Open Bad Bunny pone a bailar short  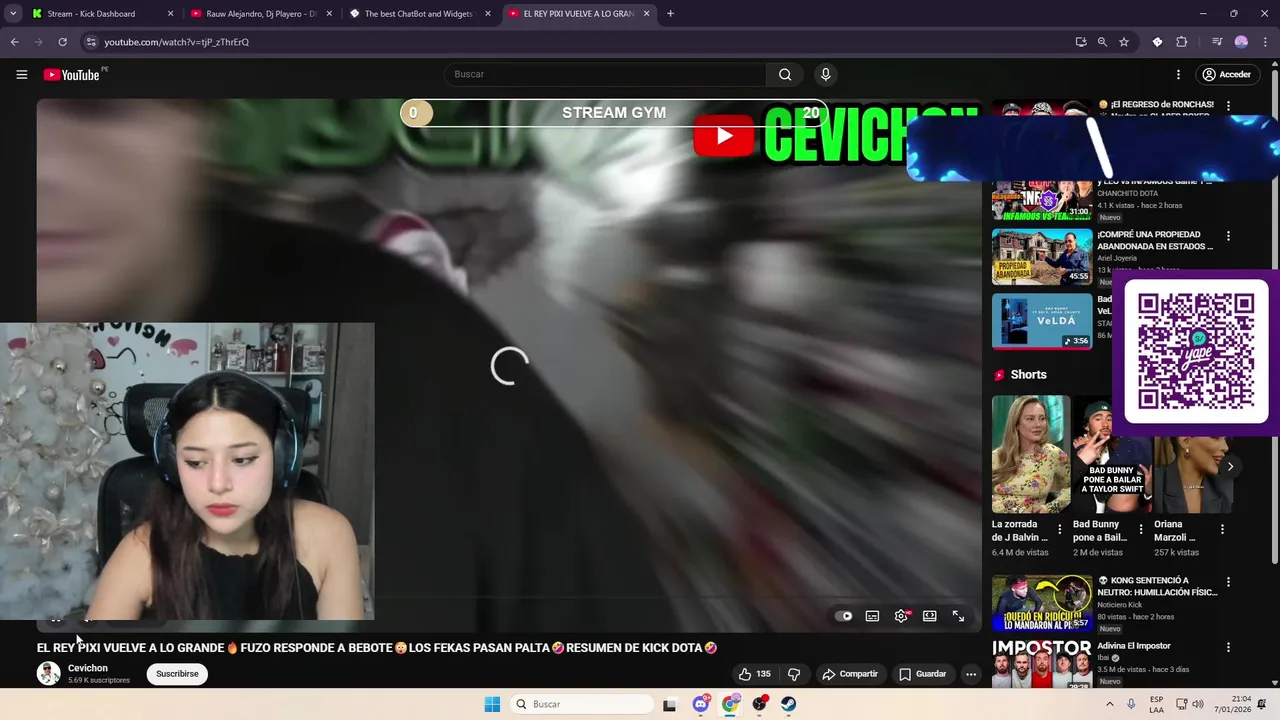click(x=1112, y=454)
